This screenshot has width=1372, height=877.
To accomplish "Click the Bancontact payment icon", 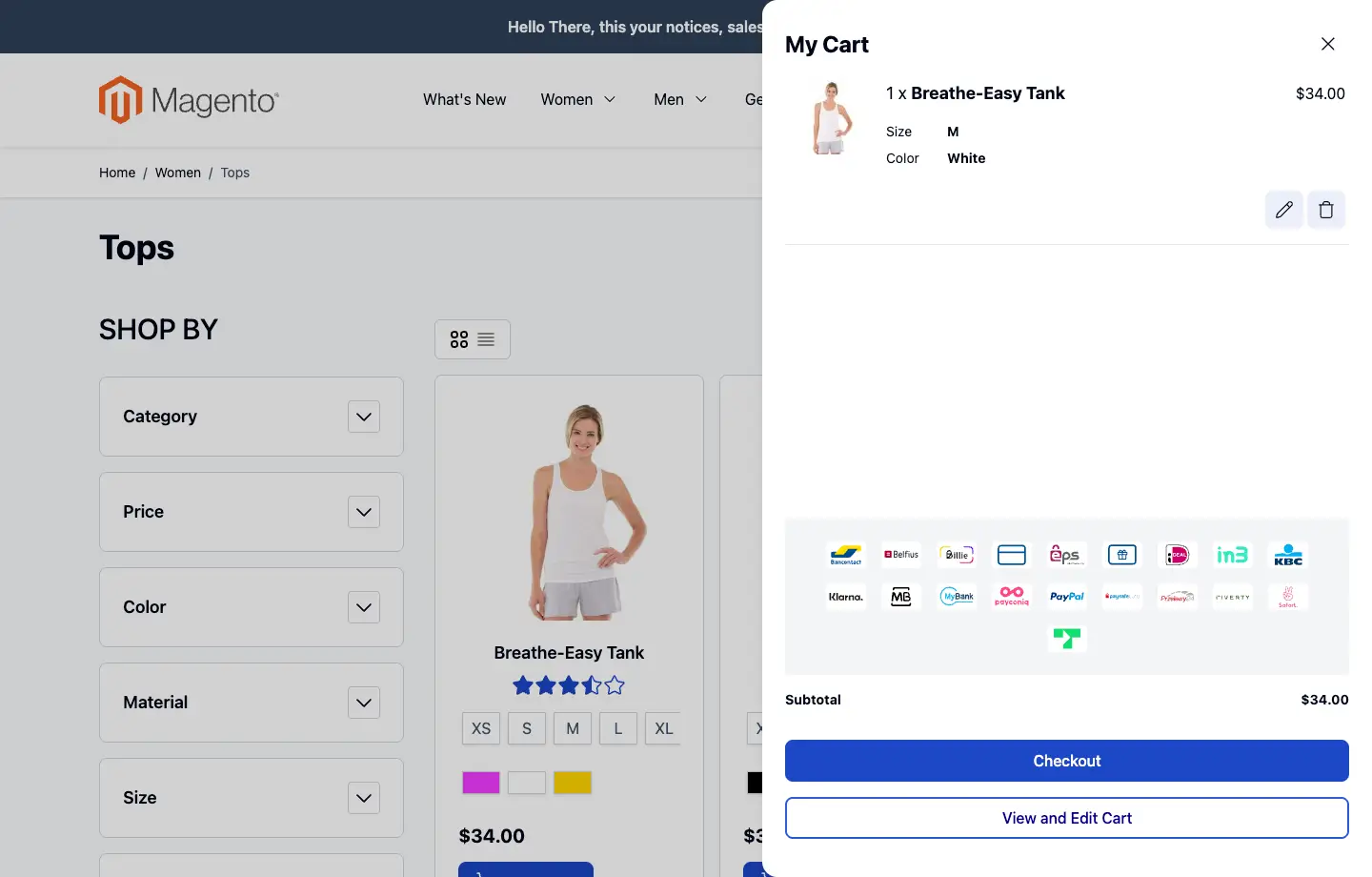I will [x=846, y=555].
